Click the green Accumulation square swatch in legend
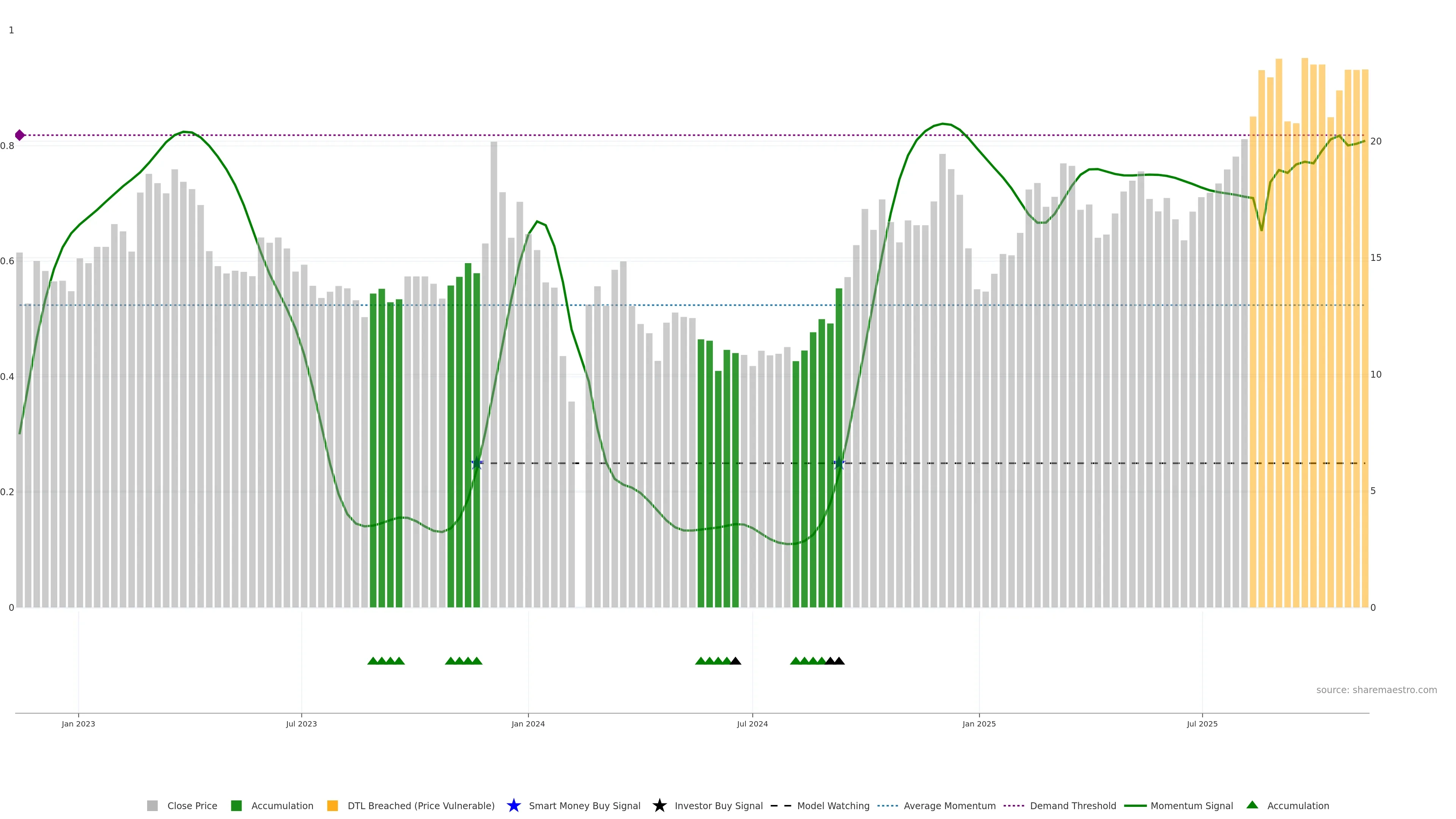This screenshot has height=819, width=1456. click(x=236, y=805)
